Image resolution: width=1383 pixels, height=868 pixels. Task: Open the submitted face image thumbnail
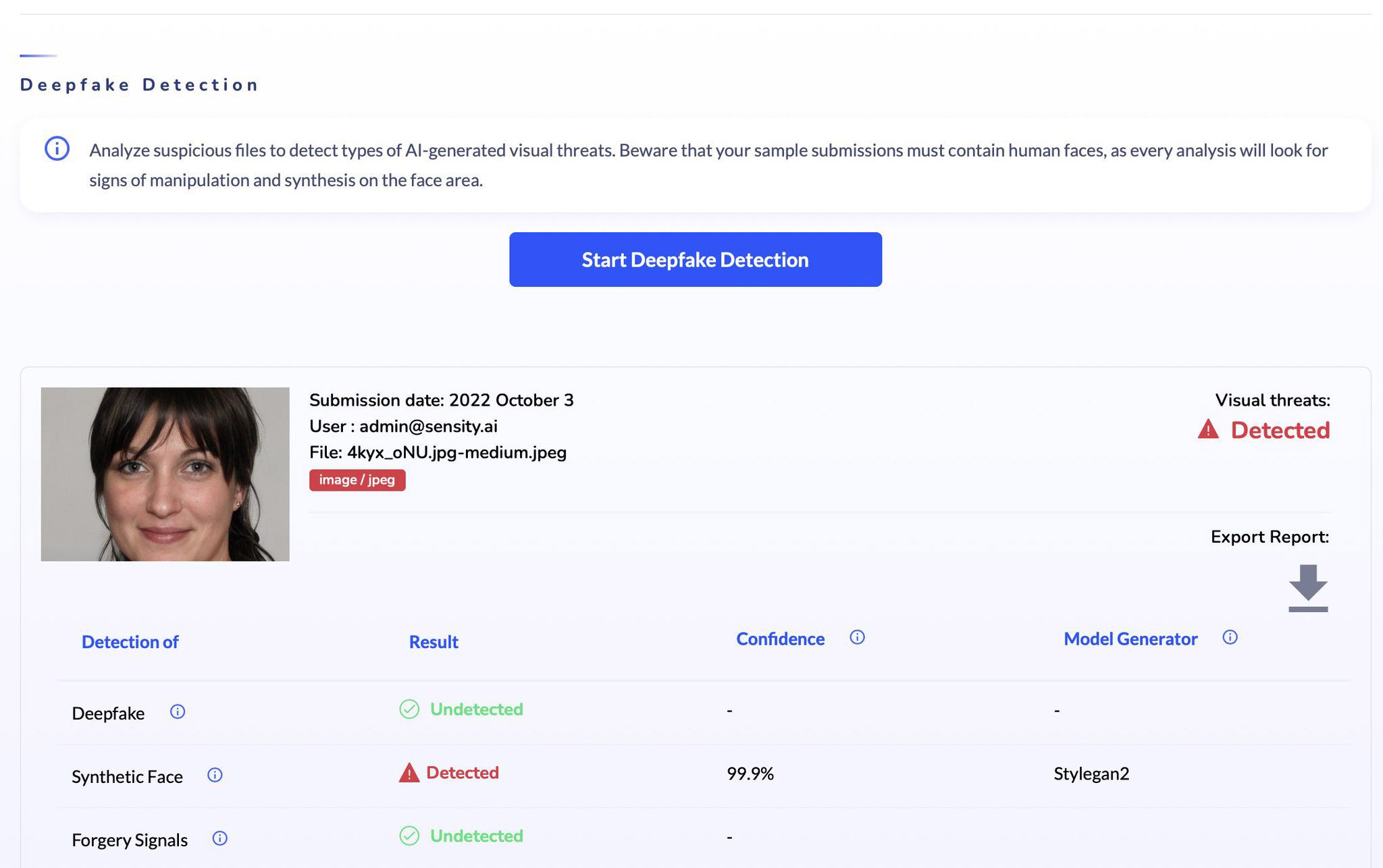pos(165,474)
